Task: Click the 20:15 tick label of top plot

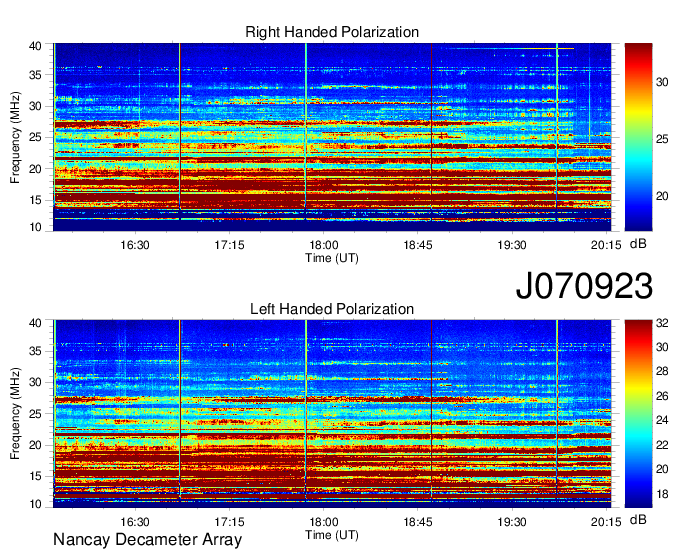Action: 606,245
